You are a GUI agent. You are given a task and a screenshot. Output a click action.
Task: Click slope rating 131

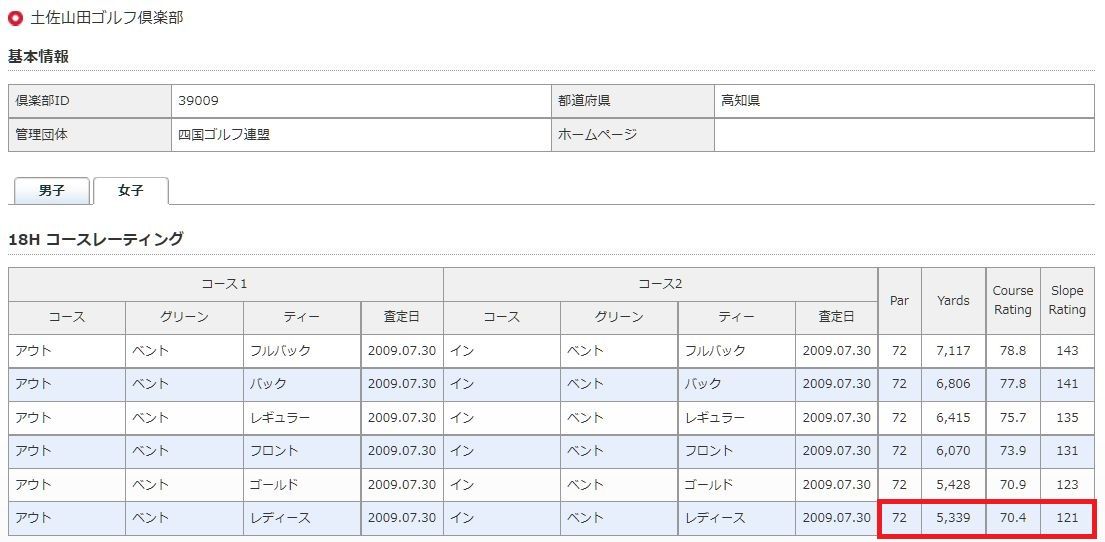[x=1067, y=450]
